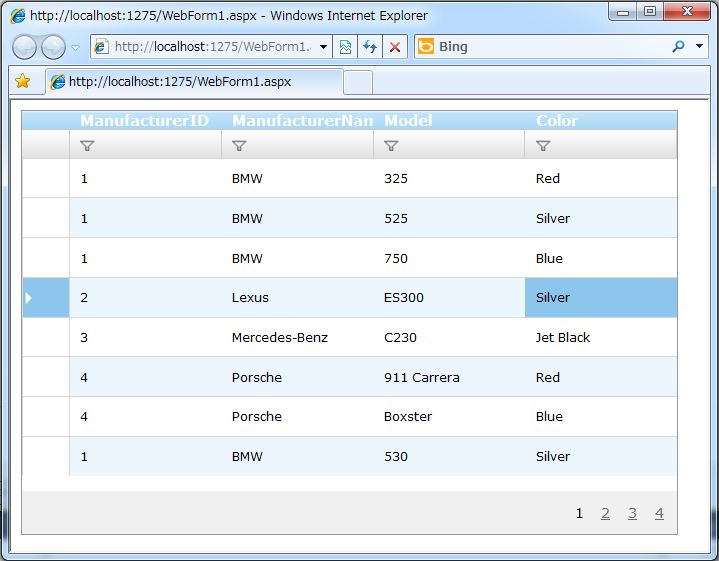Expand the address bar history dropdown
This screenshot has height=561, width=719.
(x=323, y=47)
